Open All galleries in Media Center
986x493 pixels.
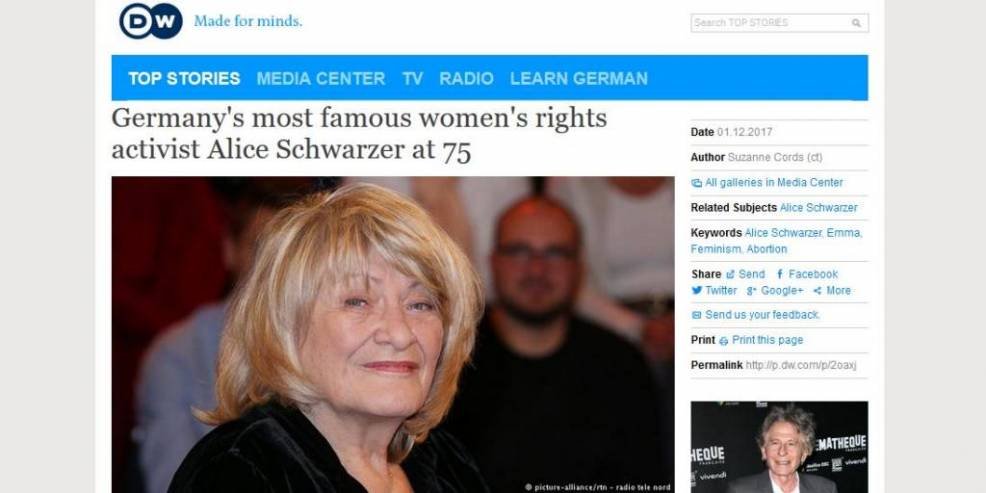[774, 182]
